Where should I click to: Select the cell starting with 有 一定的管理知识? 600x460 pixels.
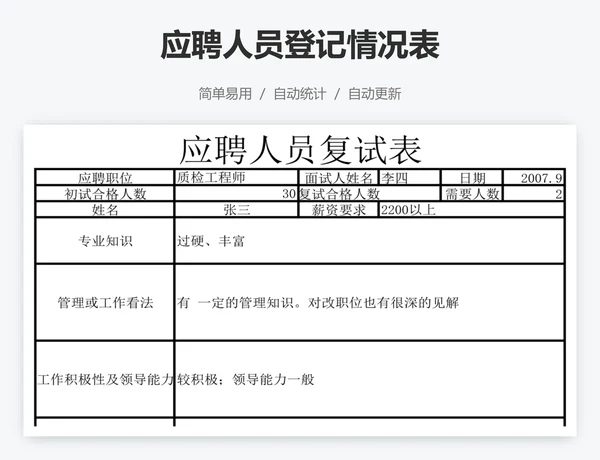pos(369,302)
